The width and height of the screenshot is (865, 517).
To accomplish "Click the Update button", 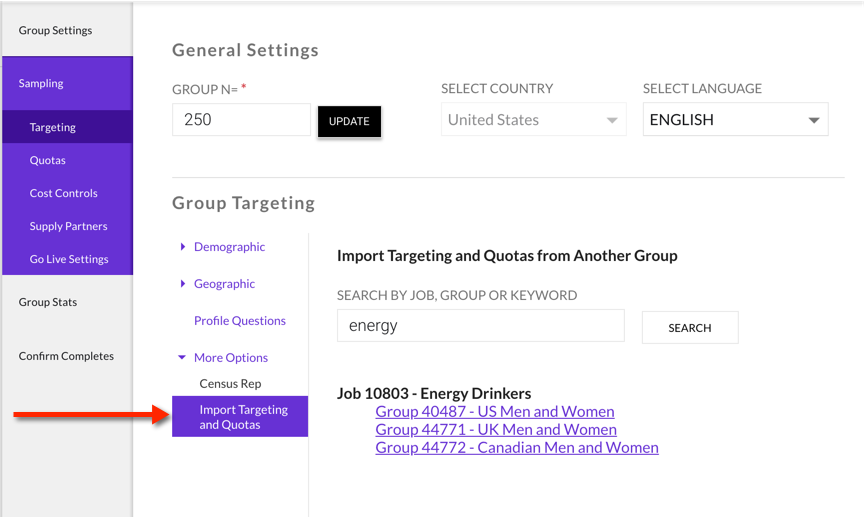I will coord(349,121).
